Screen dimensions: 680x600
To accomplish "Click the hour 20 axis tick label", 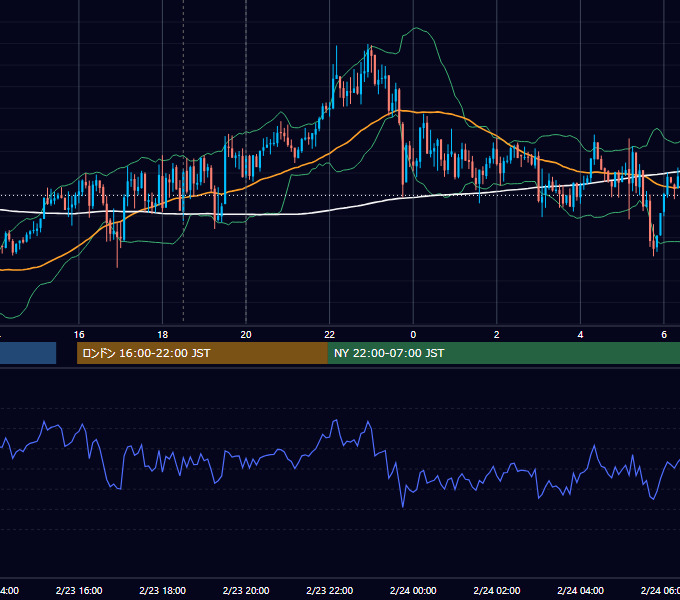I will 246,335.
